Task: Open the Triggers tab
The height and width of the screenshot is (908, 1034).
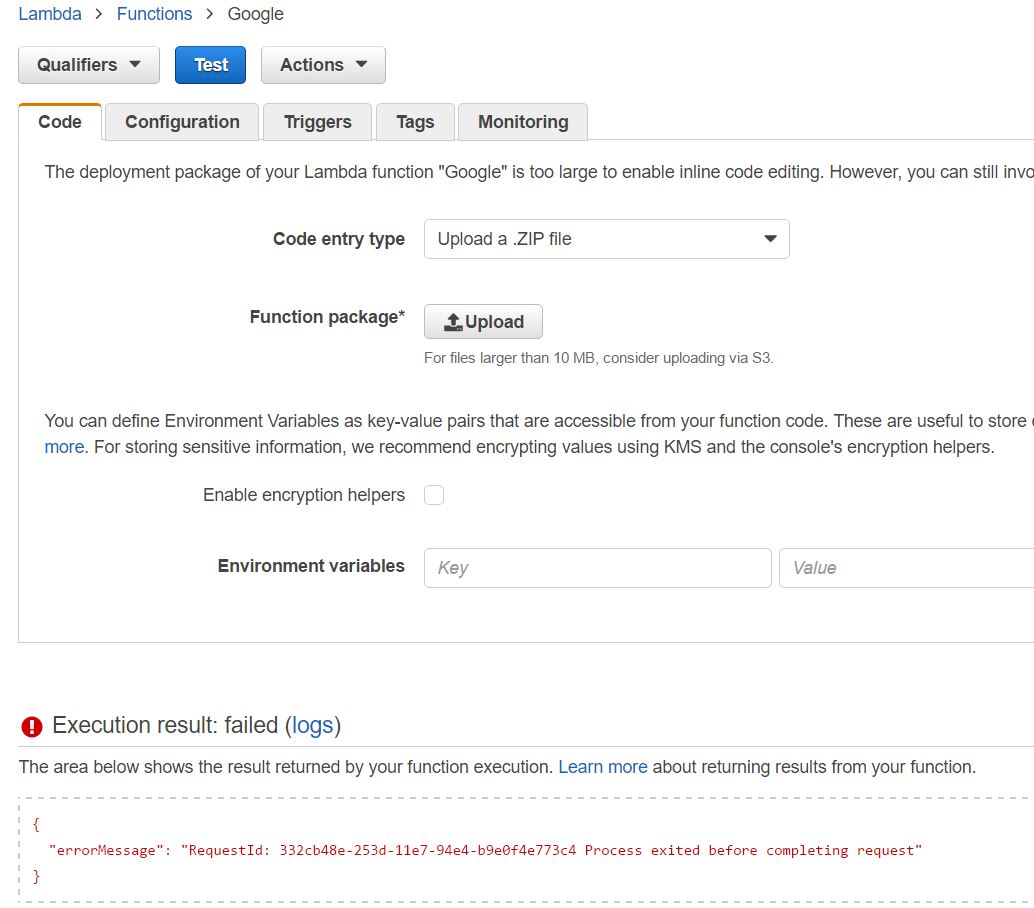Action: click(x=317, y=122)
